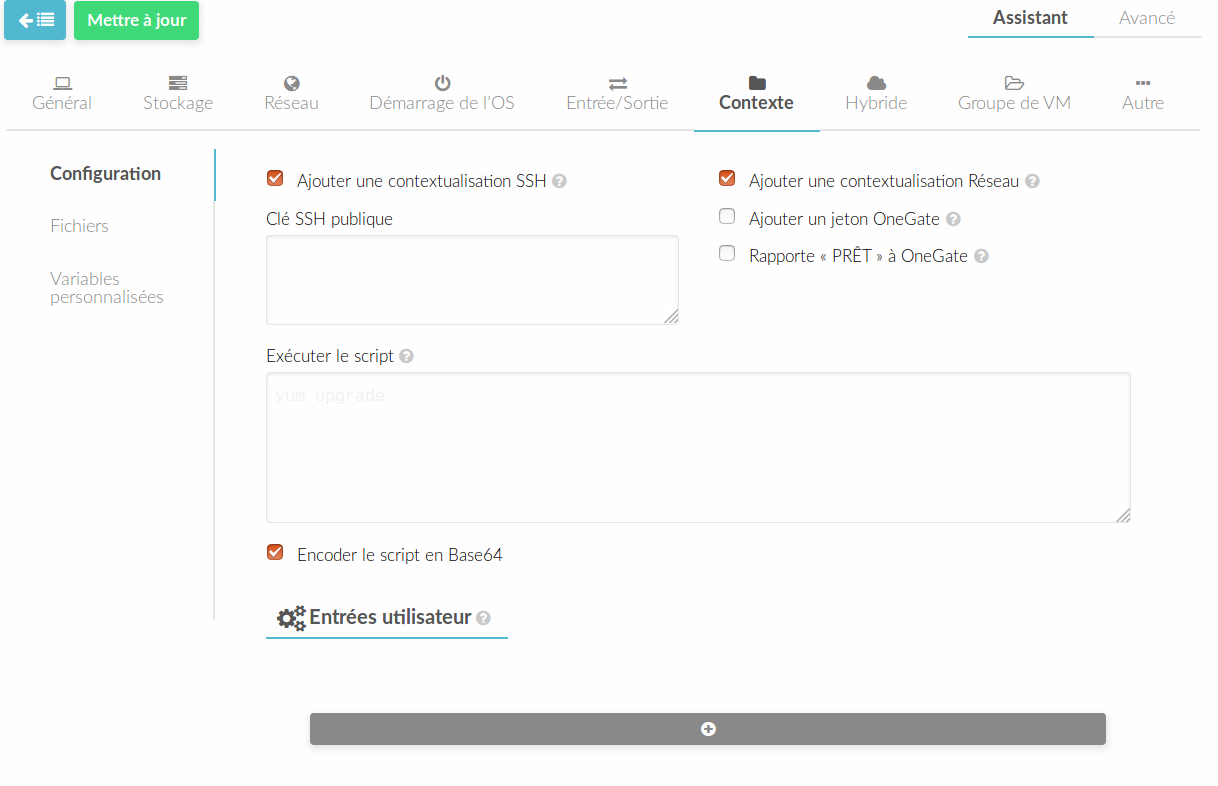Open the Hybride tab

click(876, 92)
